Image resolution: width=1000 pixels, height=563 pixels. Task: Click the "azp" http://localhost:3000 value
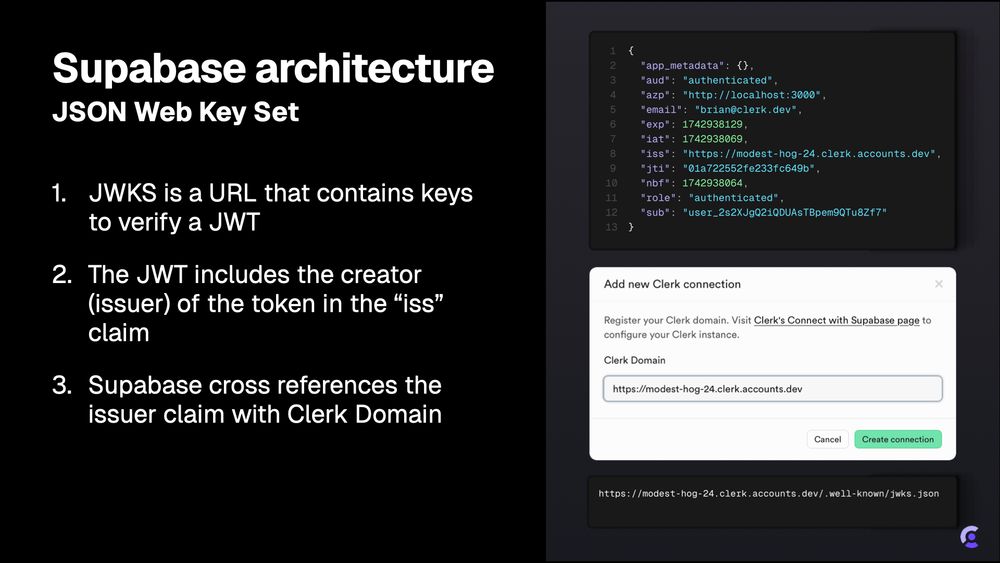coord(754,95)
